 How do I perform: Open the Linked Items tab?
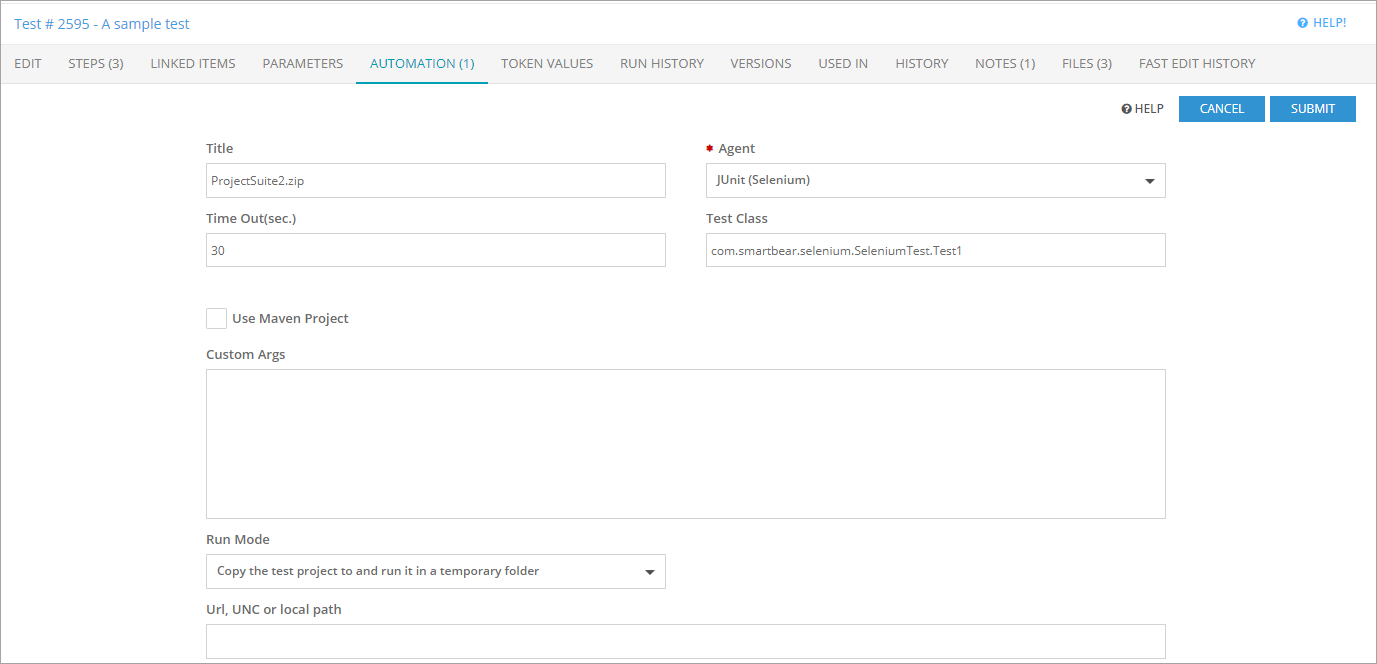tap(193, 63)
